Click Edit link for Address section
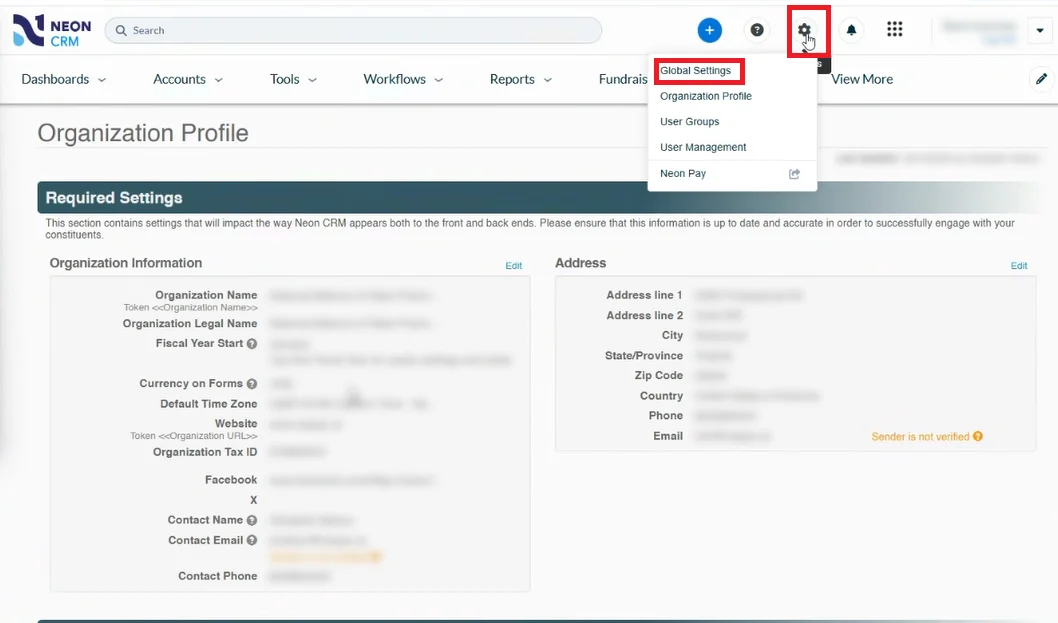Screen dimensions: 1058x623 (1018, 266)
